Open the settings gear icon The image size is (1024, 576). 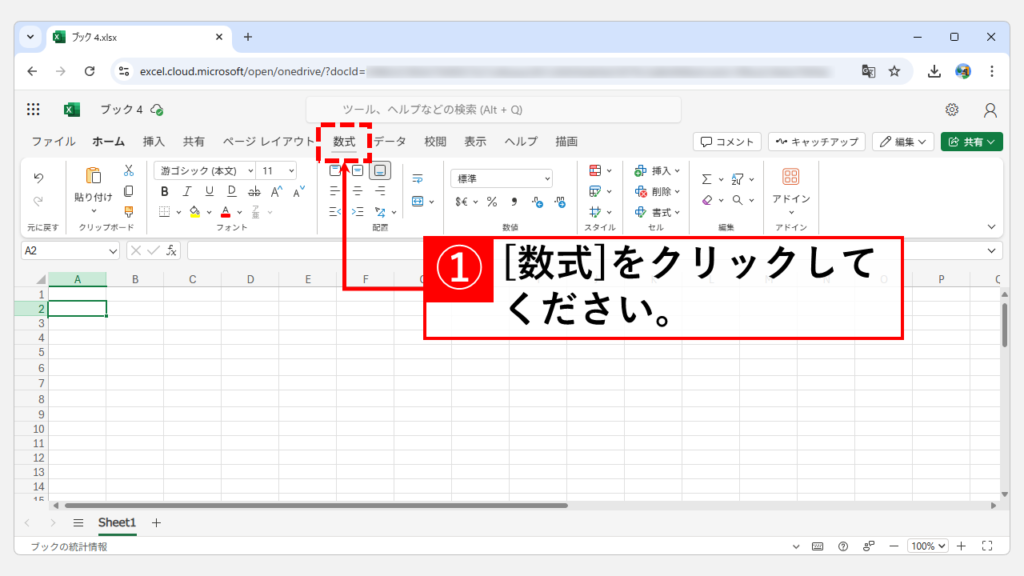pyautogui.click(x=952, y=110)
